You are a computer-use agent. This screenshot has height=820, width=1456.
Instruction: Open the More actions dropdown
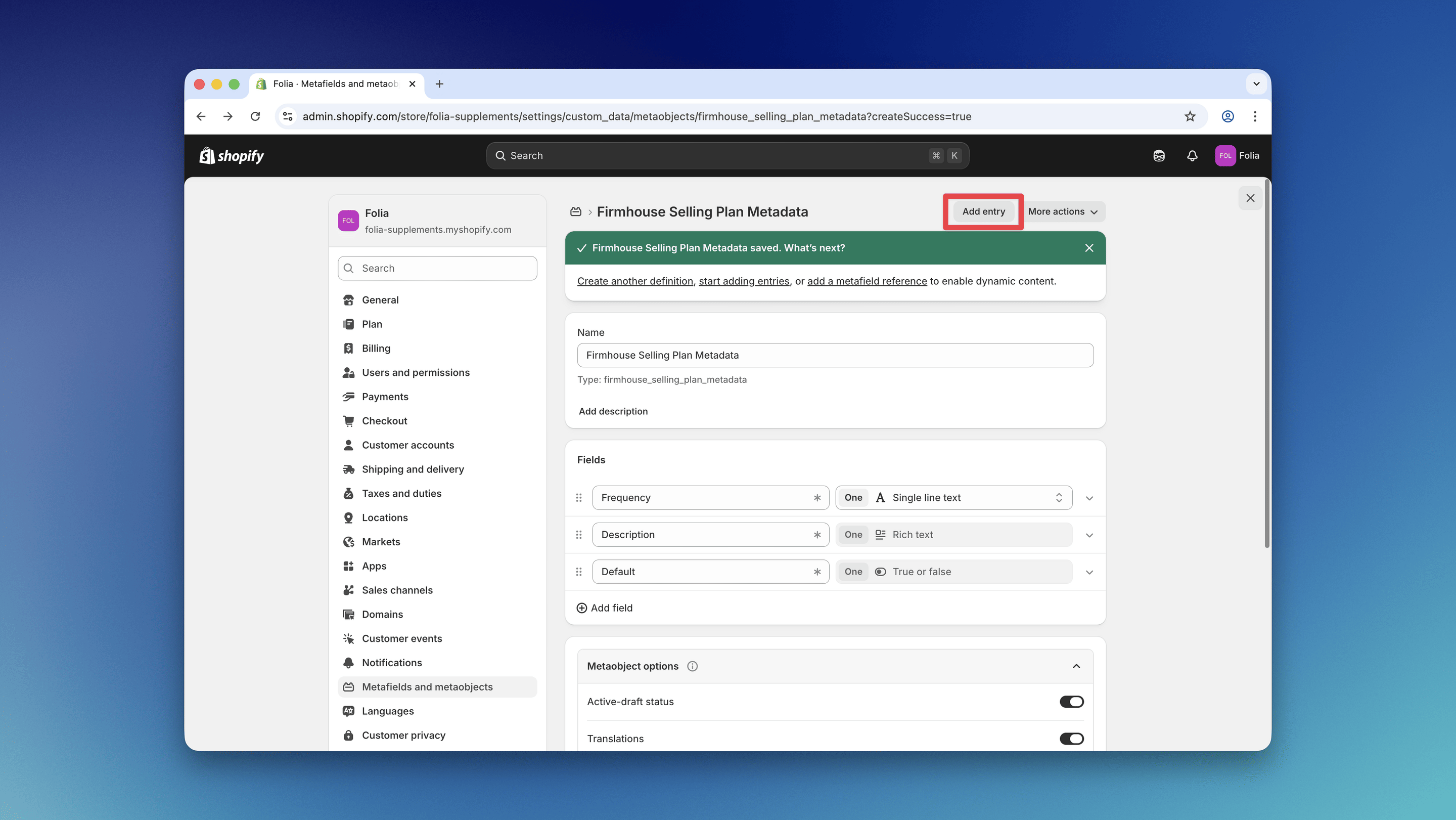pos(1063,211)
